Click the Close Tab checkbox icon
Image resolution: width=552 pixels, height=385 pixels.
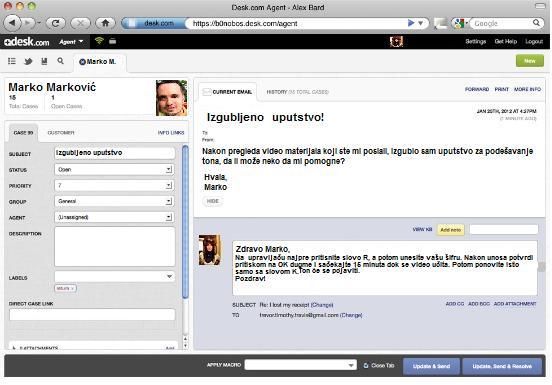366,366
